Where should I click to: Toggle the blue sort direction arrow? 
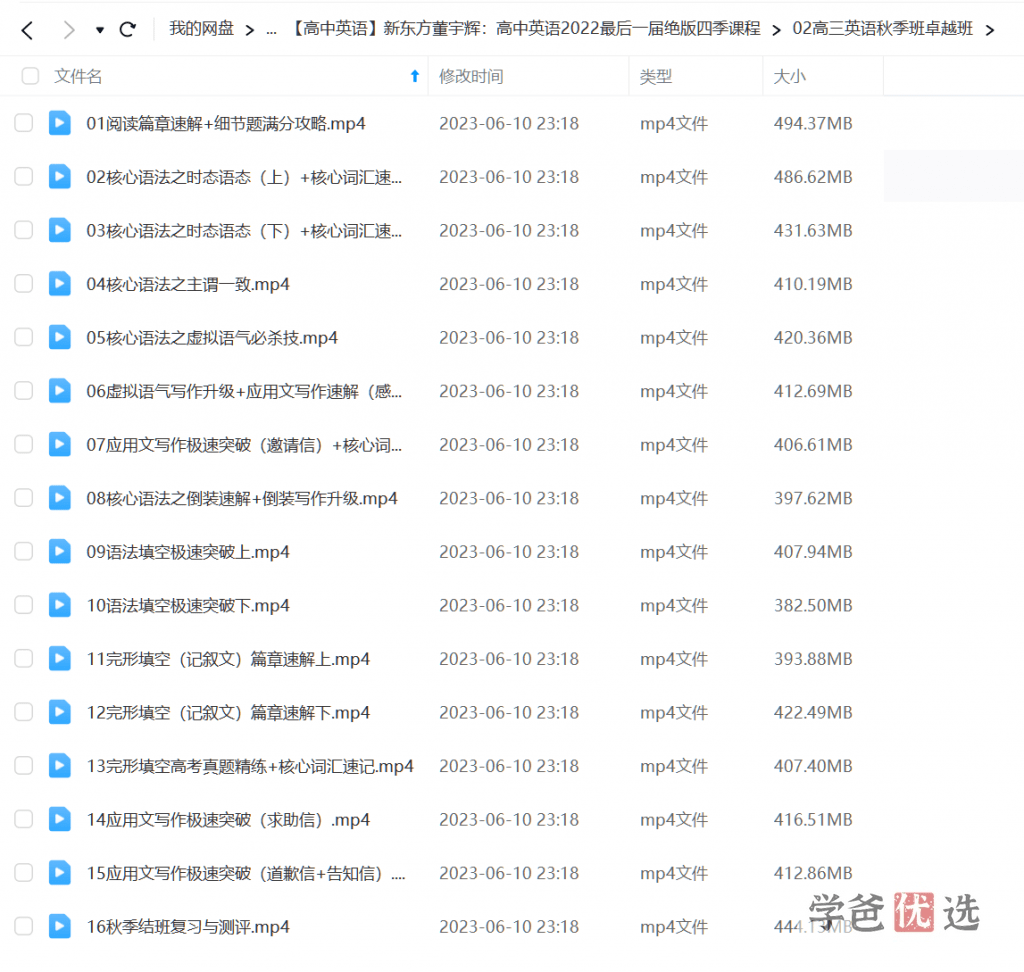click(415, 76)
